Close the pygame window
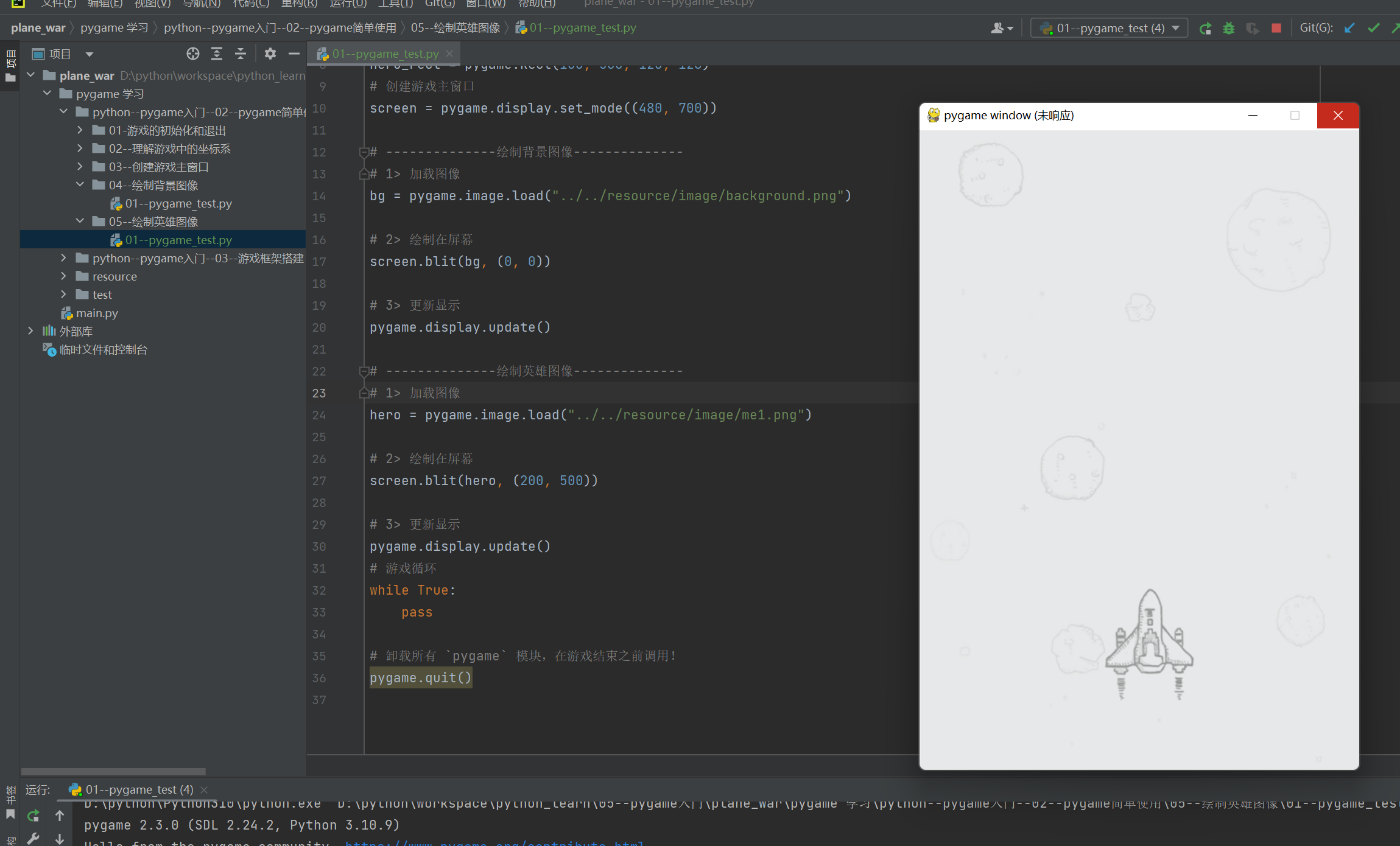 pyautogui.click(x=1338, y=116)
